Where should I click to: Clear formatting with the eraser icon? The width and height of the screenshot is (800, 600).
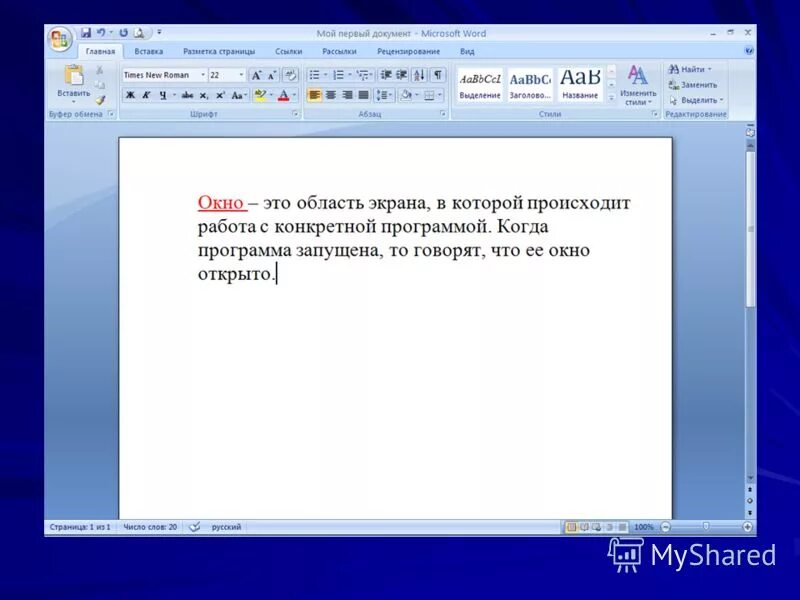point(290,76)
